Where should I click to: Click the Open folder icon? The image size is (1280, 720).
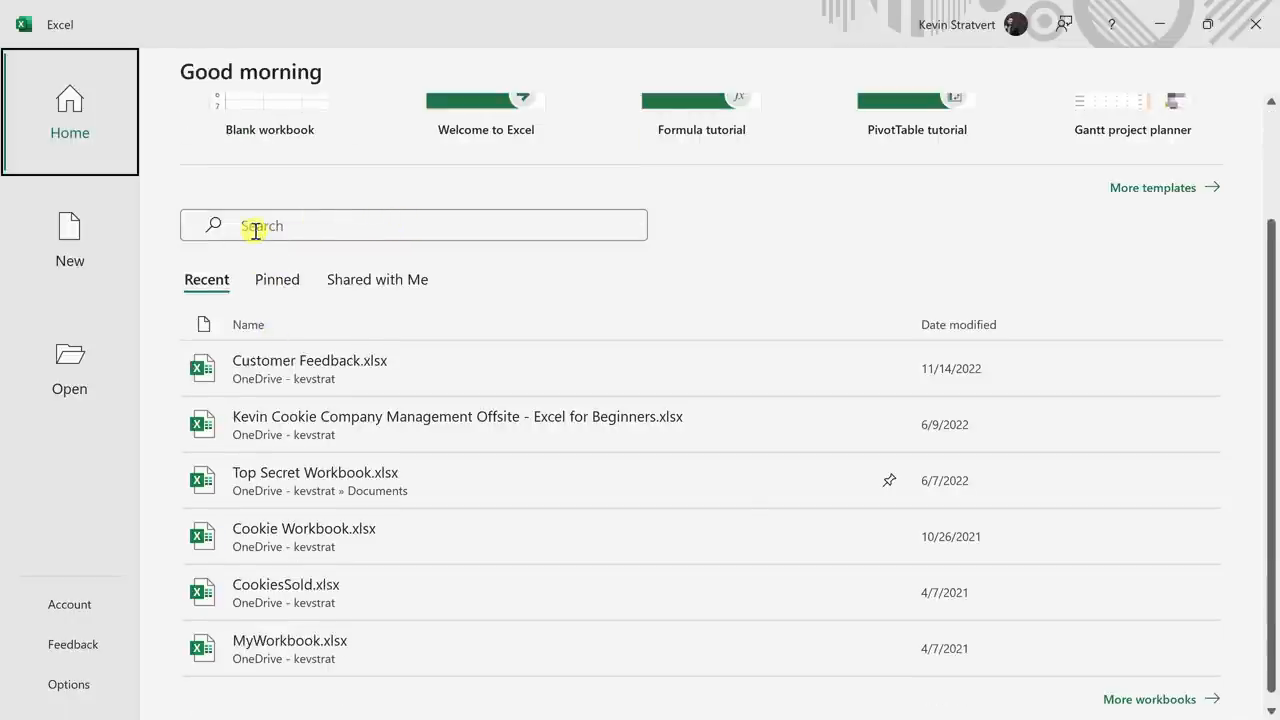coord(69,355)
